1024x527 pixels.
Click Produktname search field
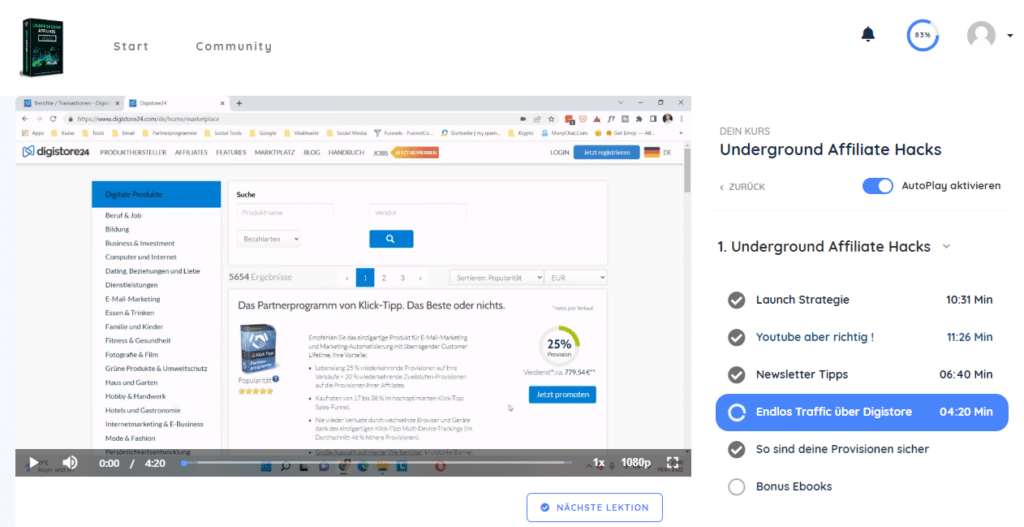click(x=285, y=212)
